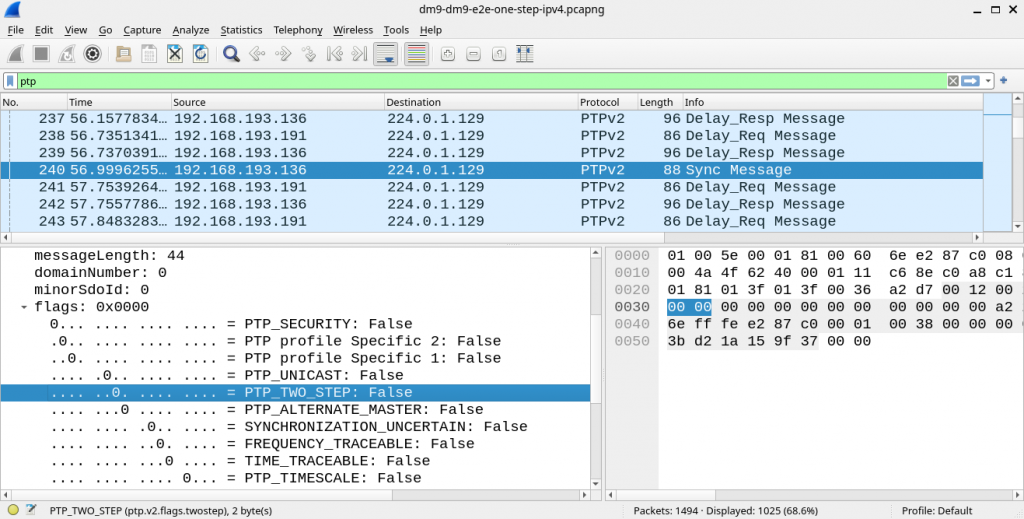Find a packet with magnifier icon

point(231,54)
